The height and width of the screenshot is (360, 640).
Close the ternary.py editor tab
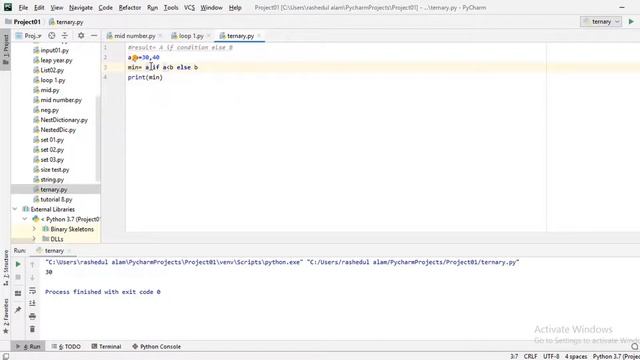pos(259,36)
